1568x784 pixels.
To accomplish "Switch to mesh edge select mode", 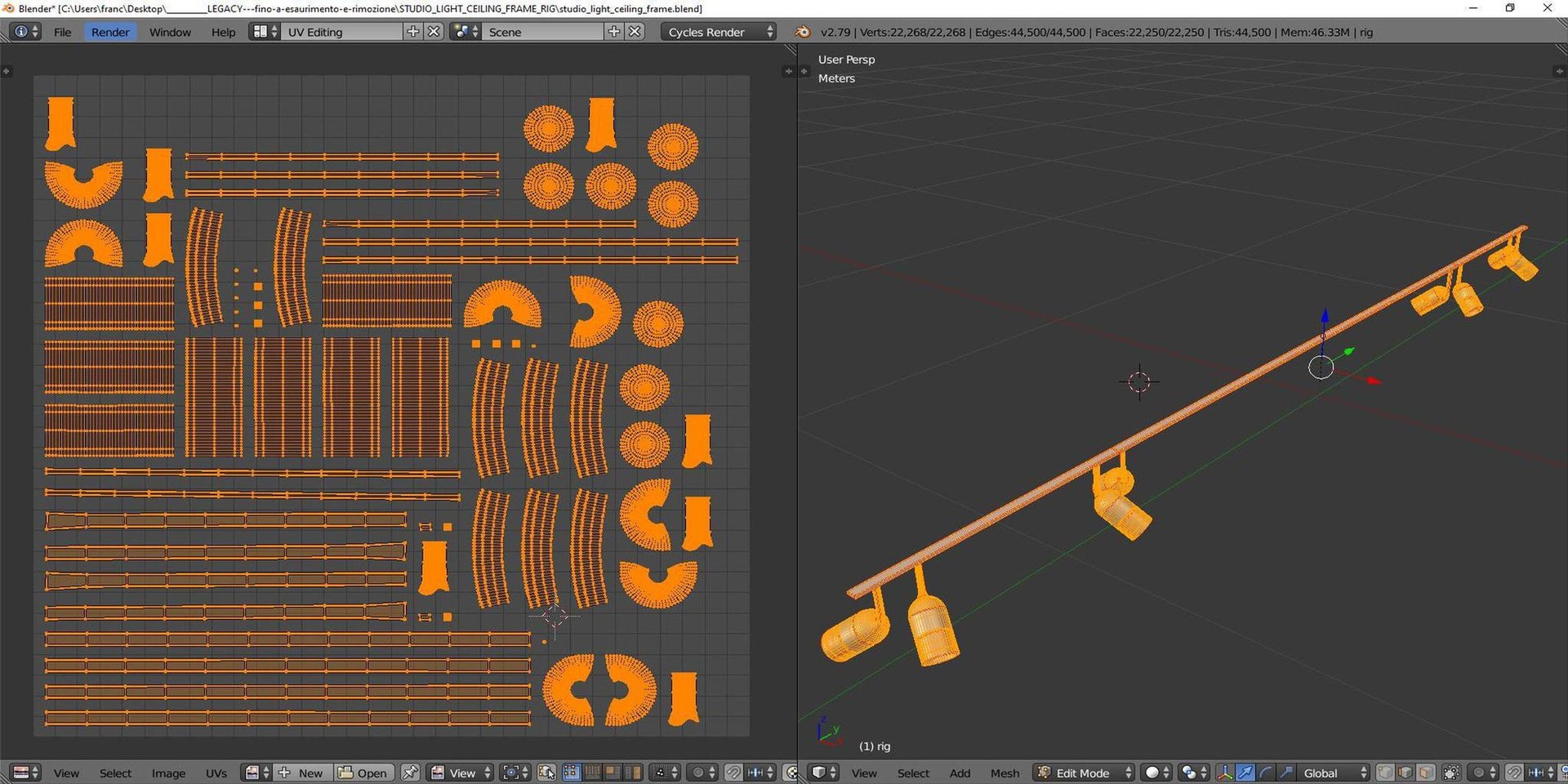I will (1405, 773).
